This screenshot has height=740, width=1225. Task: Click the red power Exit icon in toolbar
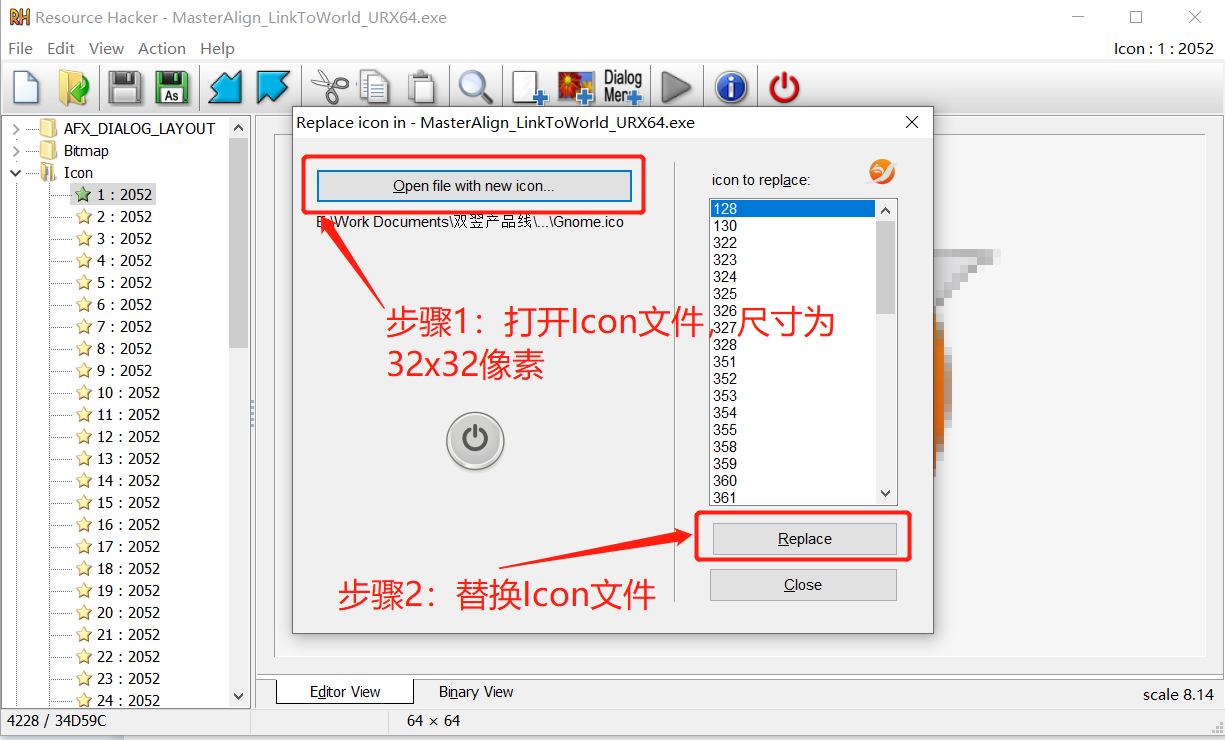(x=784, y=87)
